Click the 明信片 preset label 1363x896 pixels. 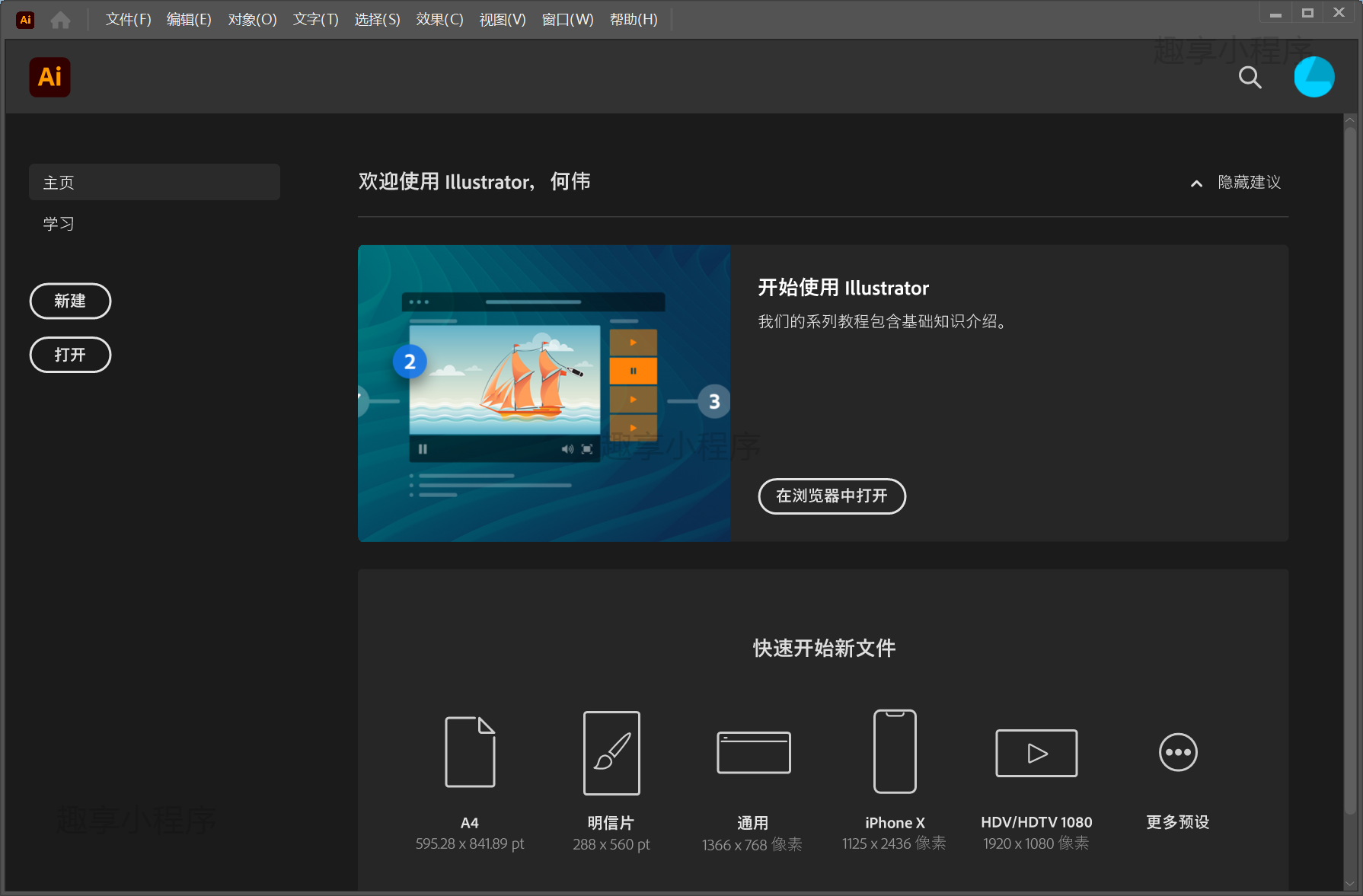coord(611,823)
